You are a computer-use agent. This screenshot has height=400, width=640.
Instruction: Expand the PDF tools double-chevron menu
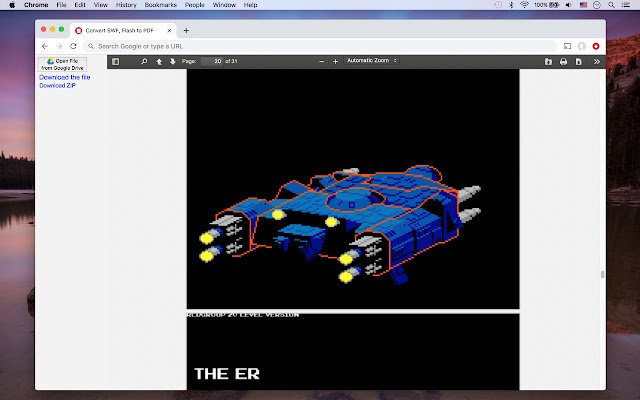pos(597,62)
